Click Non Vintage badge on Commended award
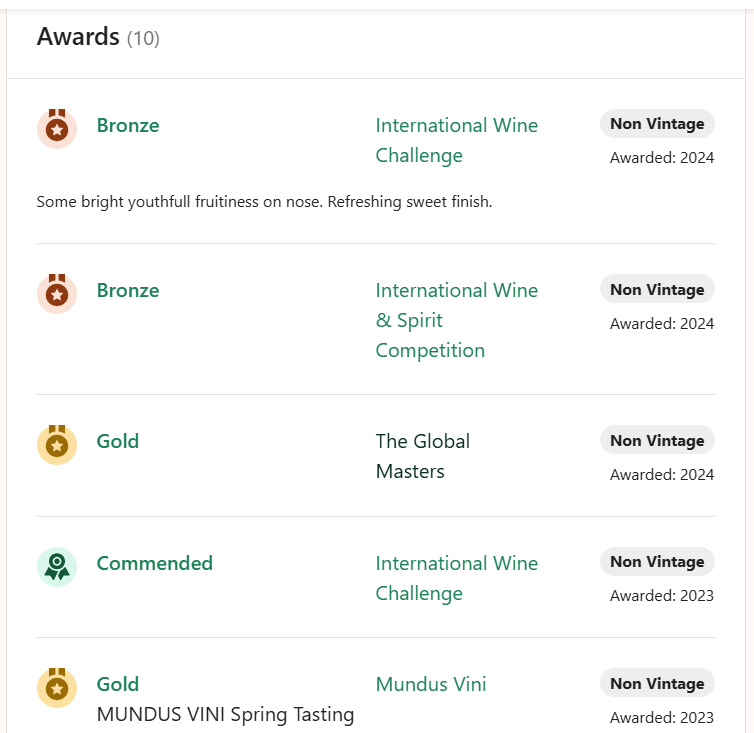This screenshot has height=733, width=754. pos(657,562)
